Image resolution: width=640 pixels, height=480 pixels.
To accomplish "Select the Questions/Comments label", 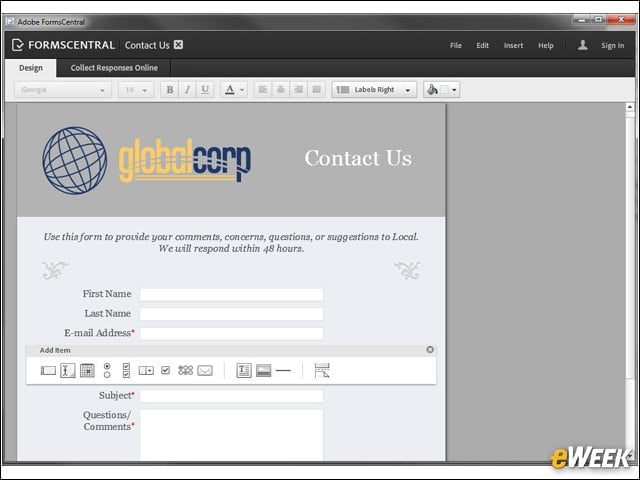I will (109, 421).
